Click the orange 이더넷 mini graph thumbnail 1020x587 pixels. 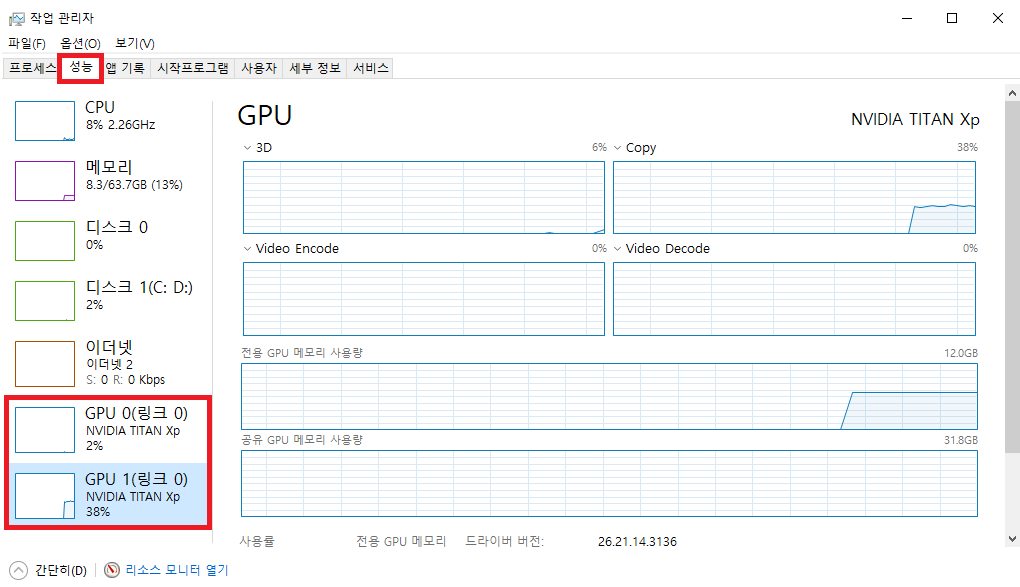coord(45,364)
